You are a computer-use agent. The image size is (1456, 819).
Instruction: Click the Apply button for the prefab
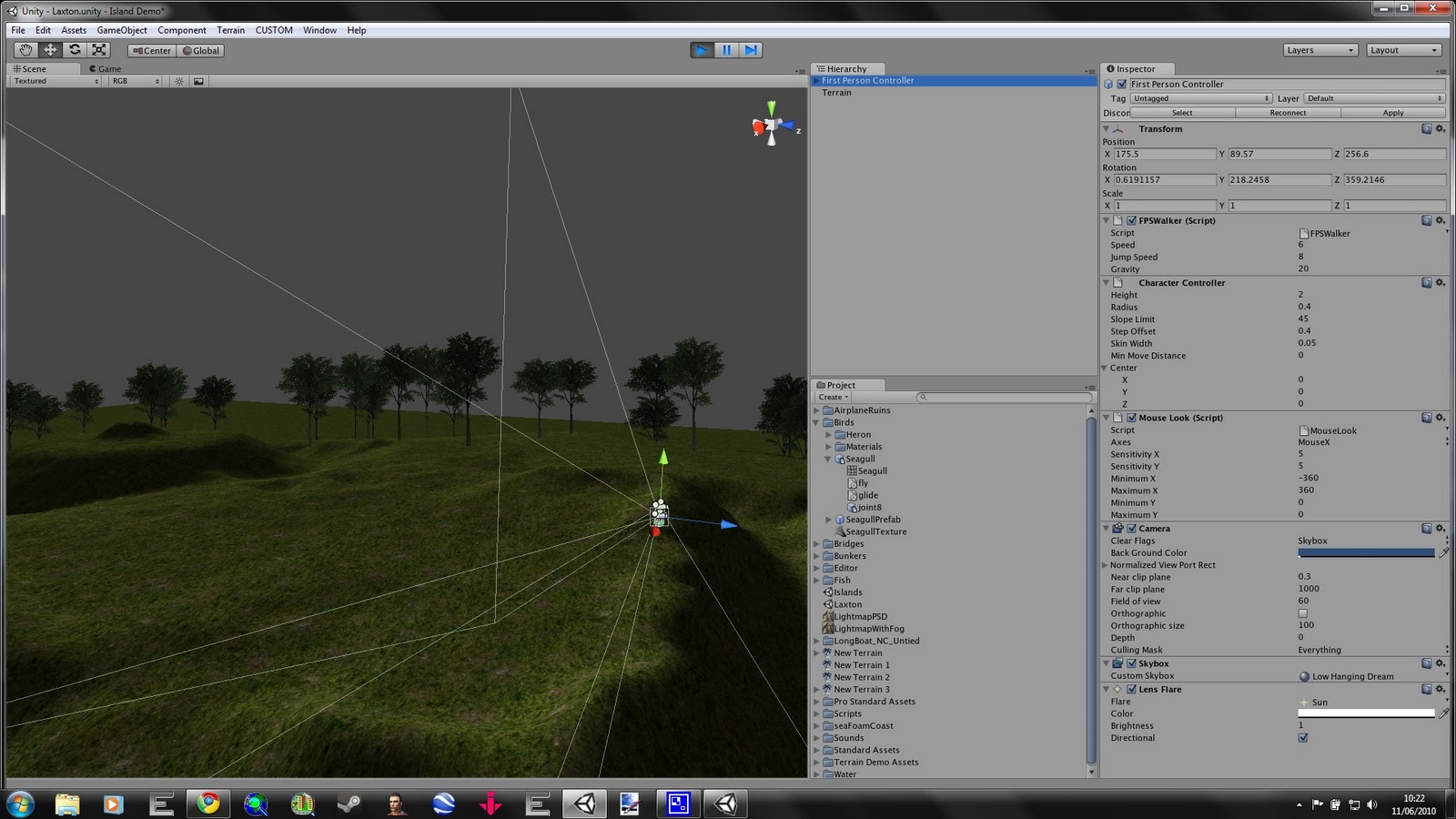[1393, 112]
